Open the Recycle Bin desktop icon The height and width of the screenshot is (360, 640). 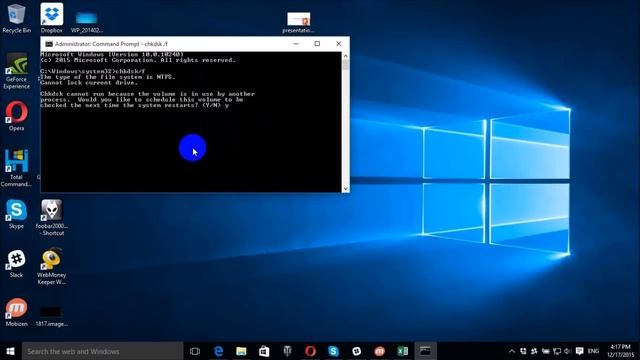(x=16, y=18)
